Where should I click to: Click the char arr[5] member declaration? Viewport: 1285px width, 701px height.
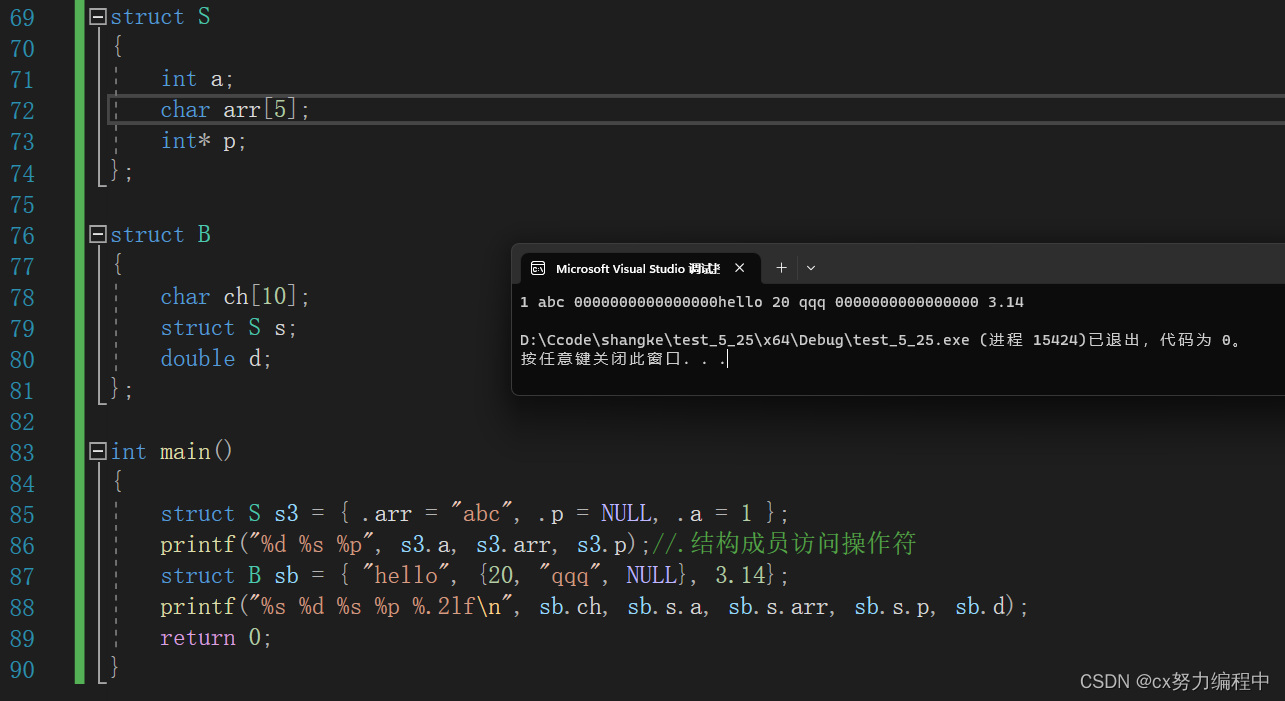click(233, 109)
